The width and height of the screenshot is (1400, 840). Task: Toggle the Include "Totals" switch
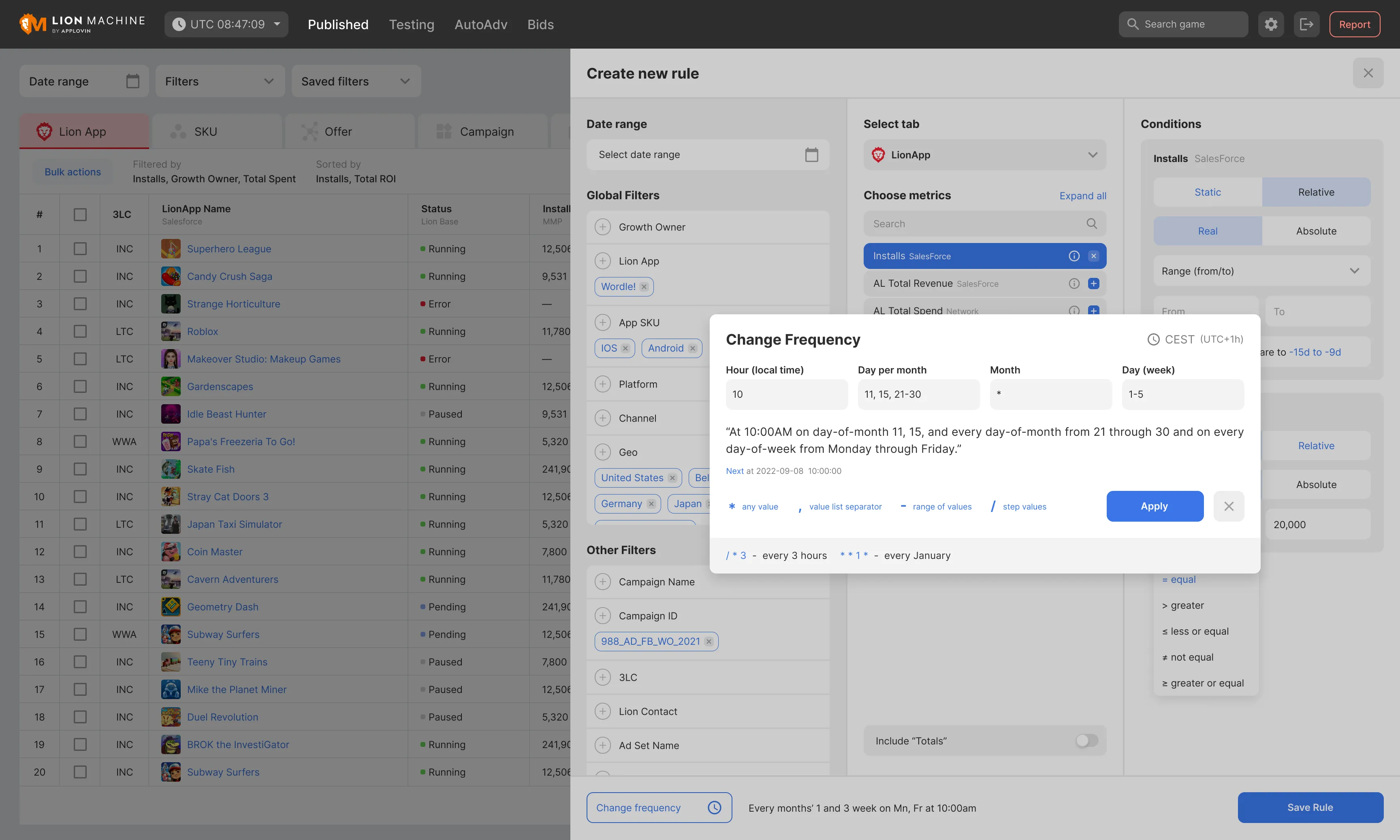1086,741
